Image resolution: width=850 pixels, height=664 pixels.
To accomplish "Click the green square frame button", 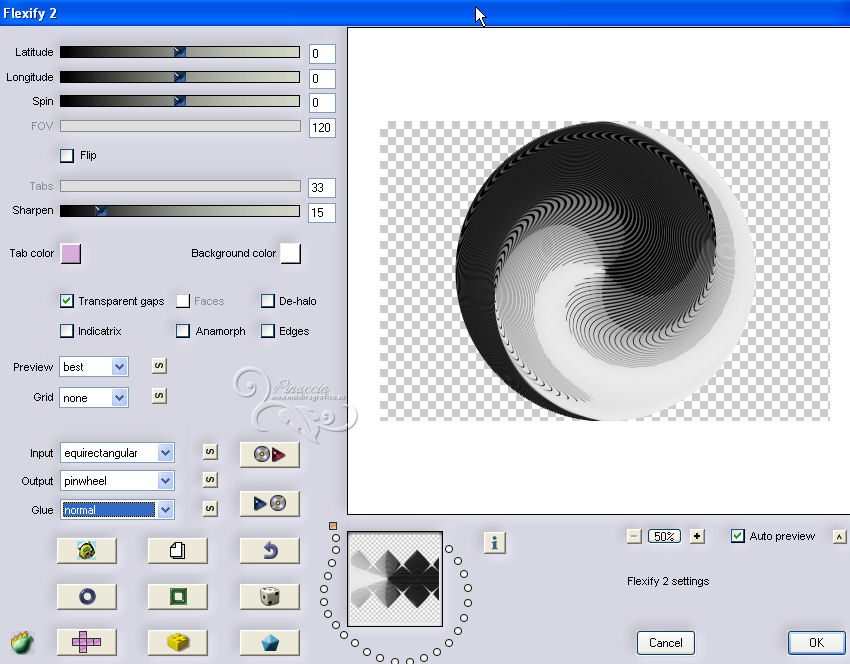I will (177, 596).
